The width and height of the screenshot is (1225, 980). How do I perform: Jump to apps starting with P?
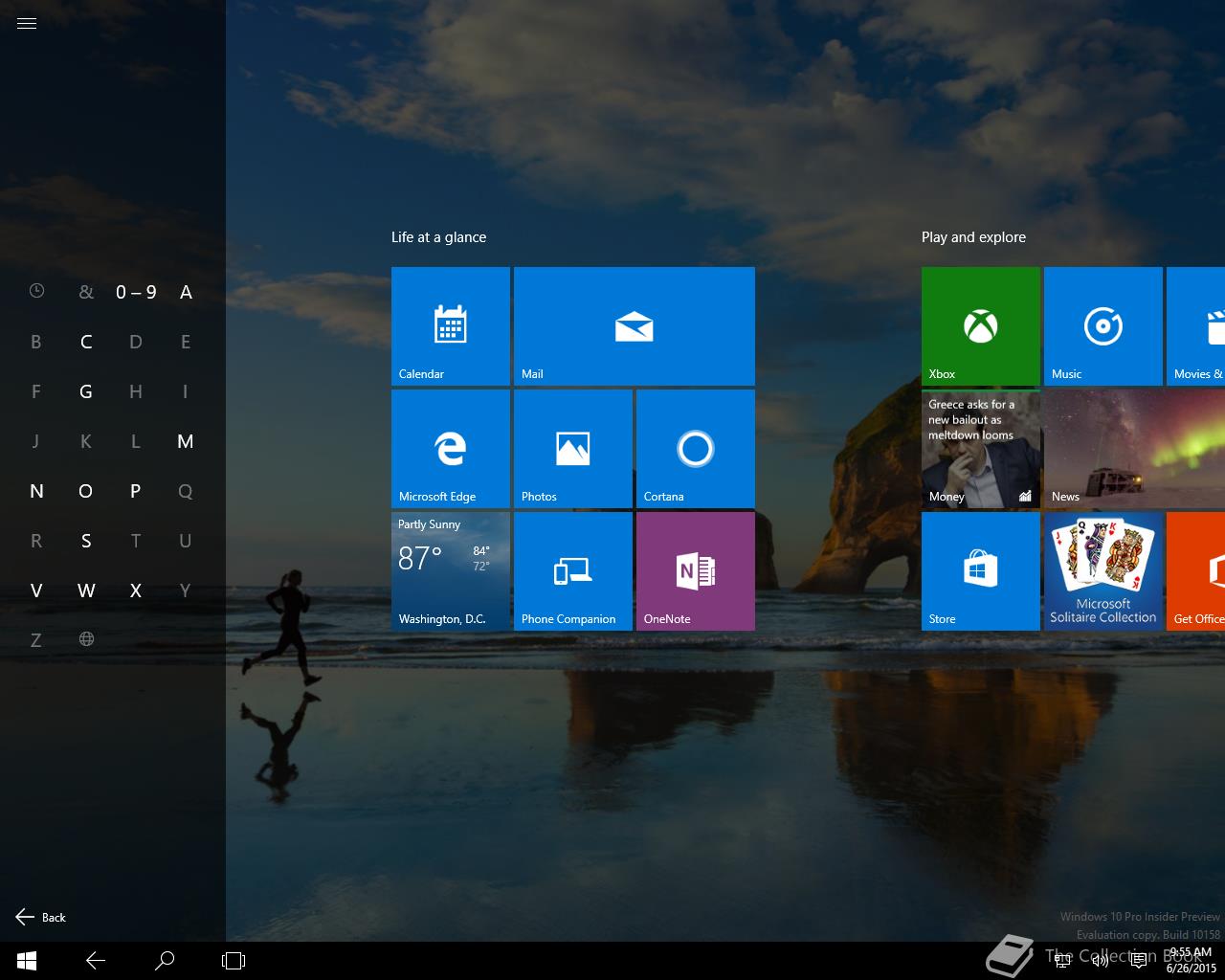coord(136,491)
